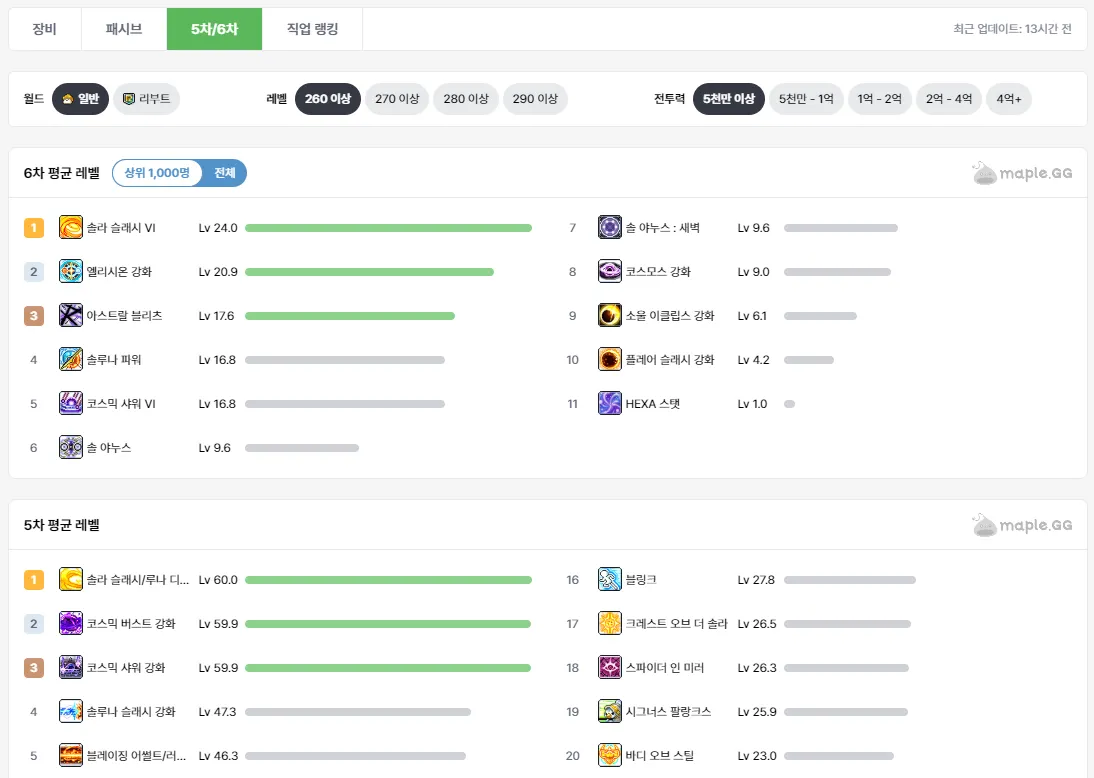Click the 코스믹 버스트 강화 skill name
Image resolution: width=1094 pixels, height=778 pixels.
[130, 623]
